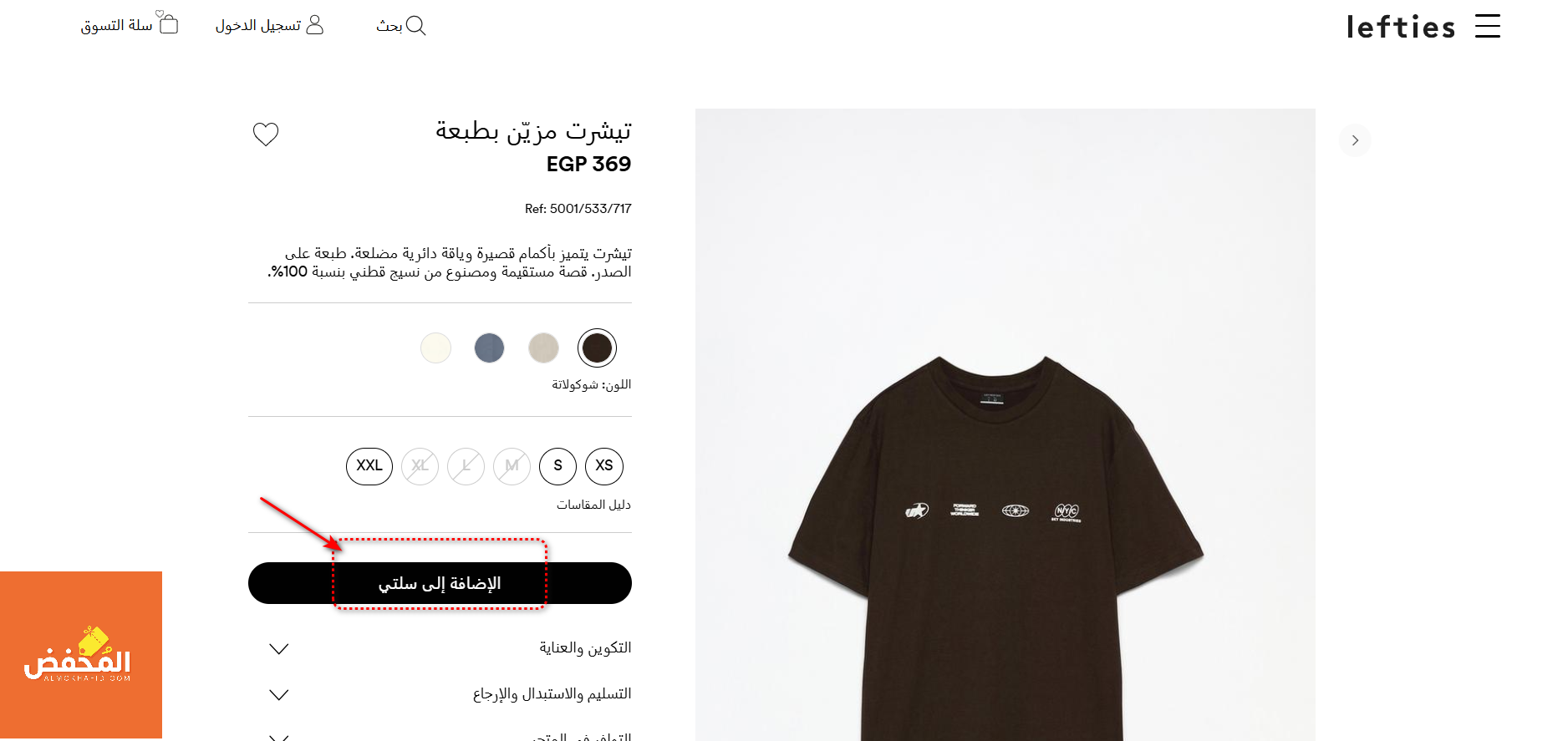1568x741 pixels.
Task: Click the search magnifier icon
Action: [x=415, y=26]
